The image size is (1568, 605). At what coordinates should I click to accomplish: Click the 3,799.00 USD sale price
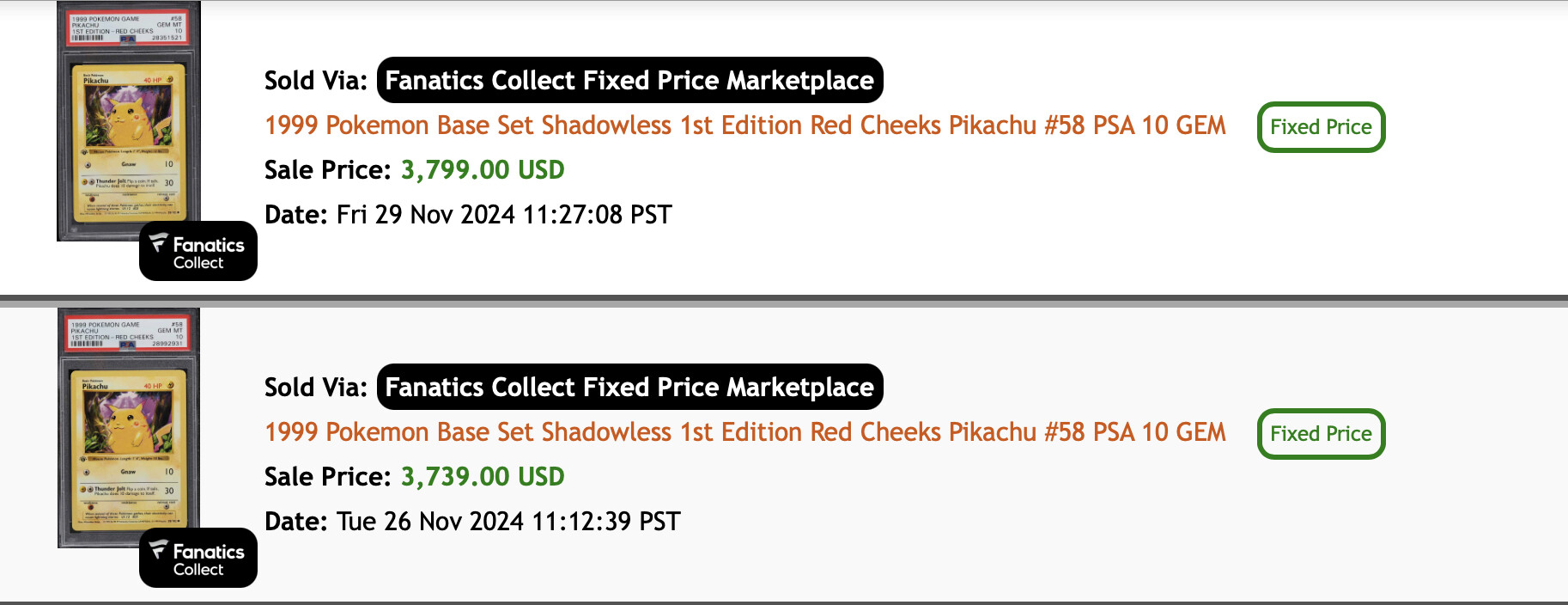pos(483,170)
